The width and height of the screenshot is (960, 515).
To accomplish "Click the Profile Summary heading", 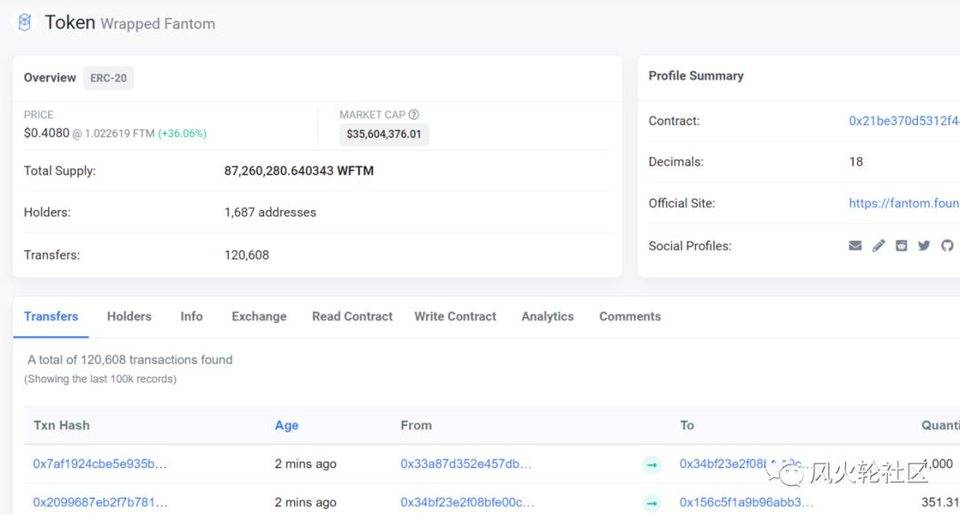I will (696, 76).
